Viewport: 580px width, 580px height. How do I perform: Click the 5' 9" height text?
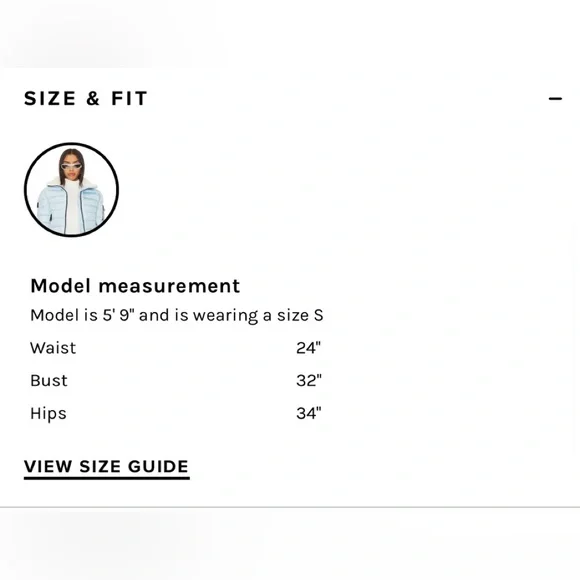click(118, 315)
